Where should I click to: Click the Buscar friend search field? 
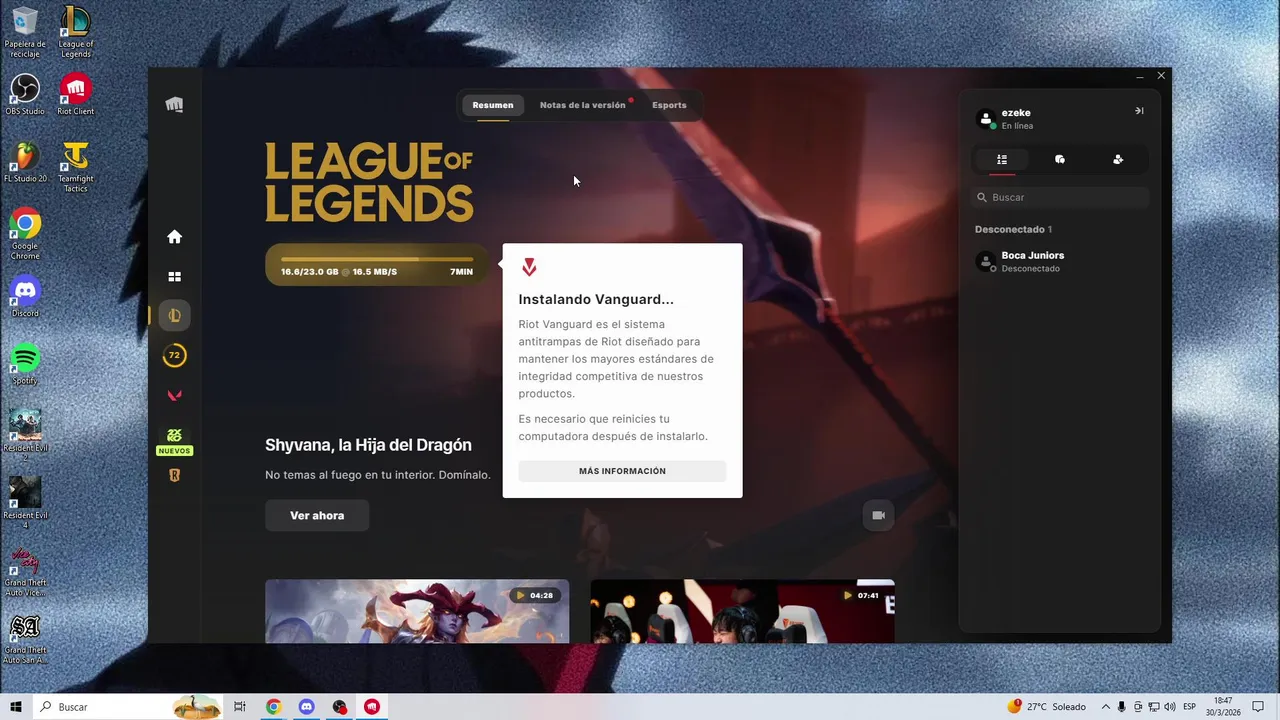pos(1060,198)
